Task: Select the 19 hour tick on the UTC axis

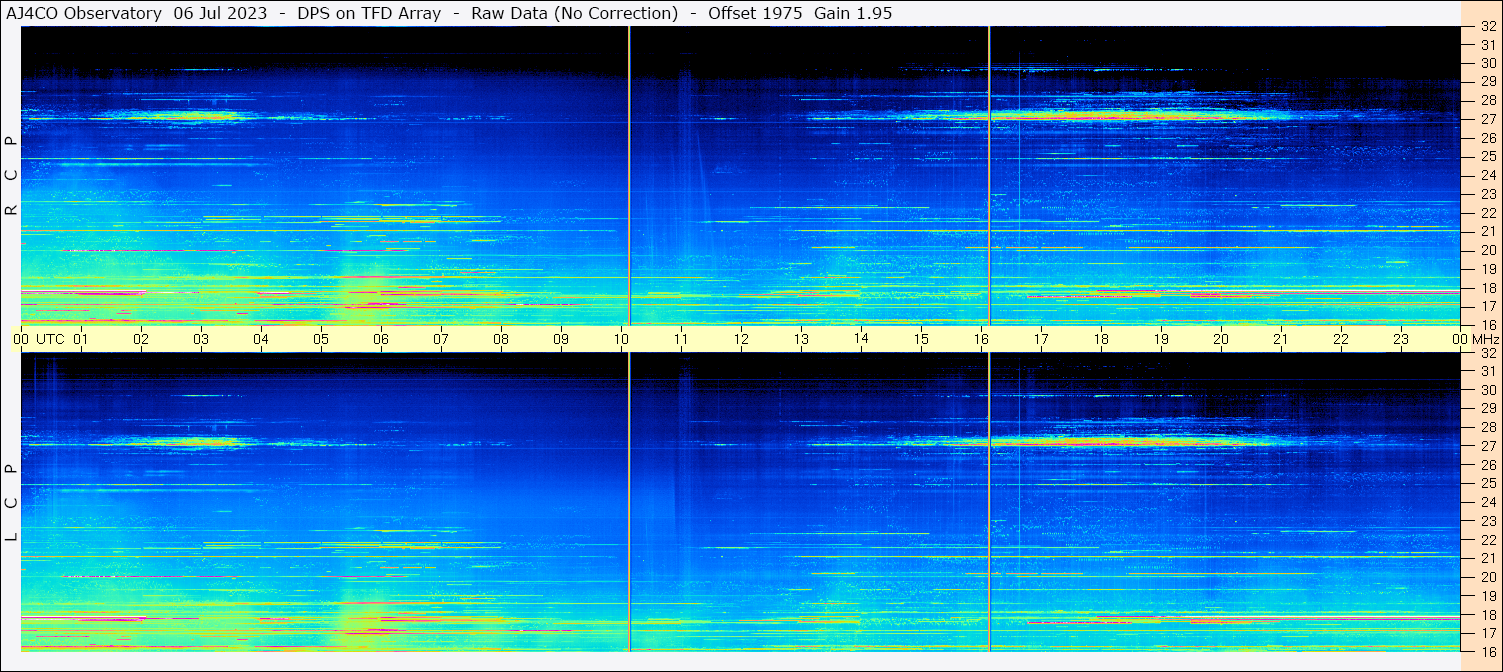Action: [1160, 339]
